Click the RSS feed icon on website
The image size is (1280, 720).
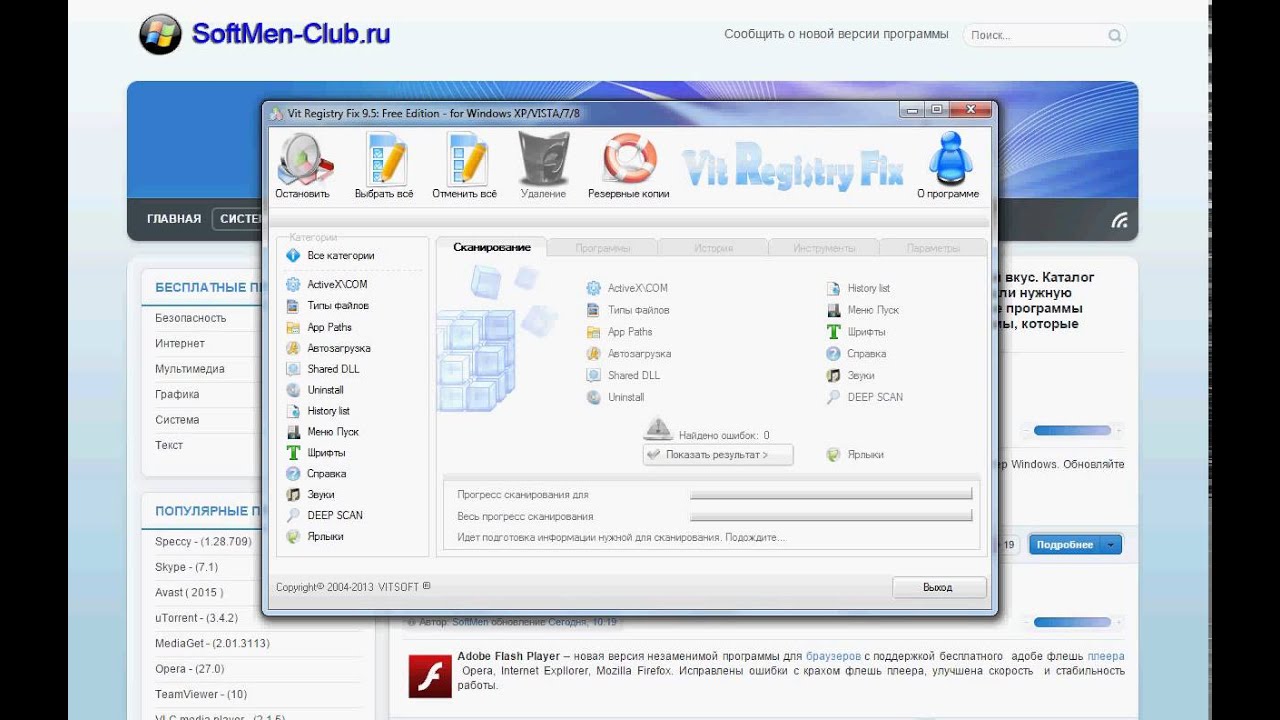[1119, 220]
